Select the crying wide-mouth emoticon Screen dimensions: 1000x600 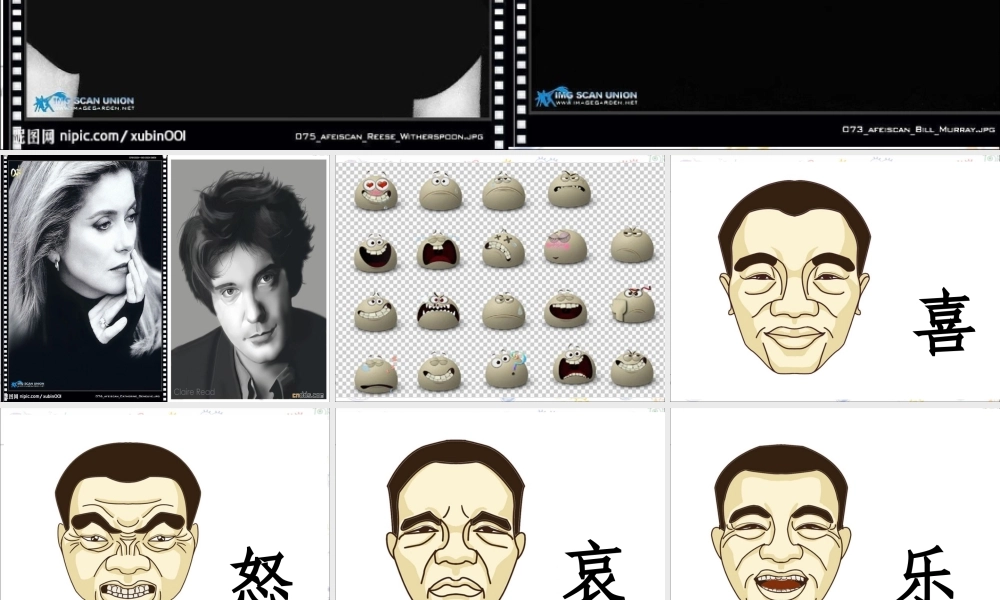click(438, 252)
